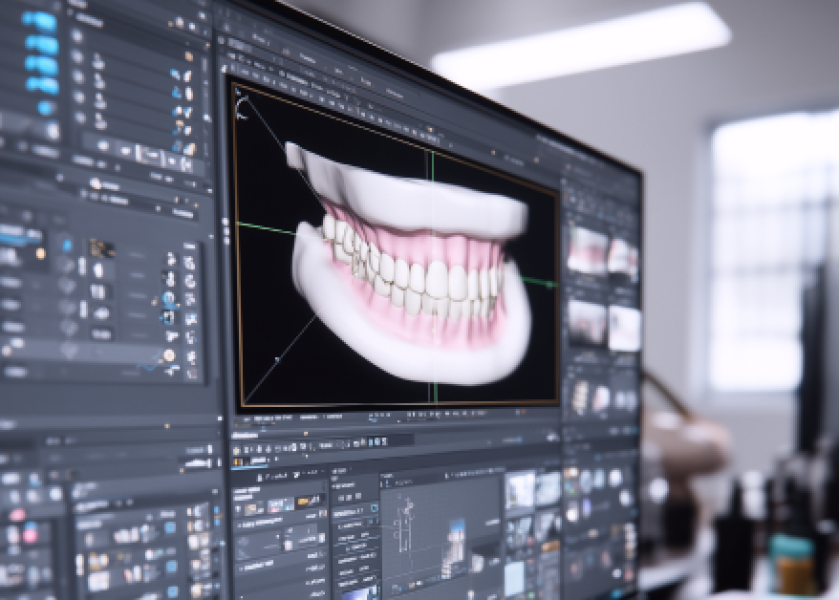The width and height of the screenshot is (839, 600).
Task: Toggle the second blue pill switch in the left panel
Action: (40, 44)
